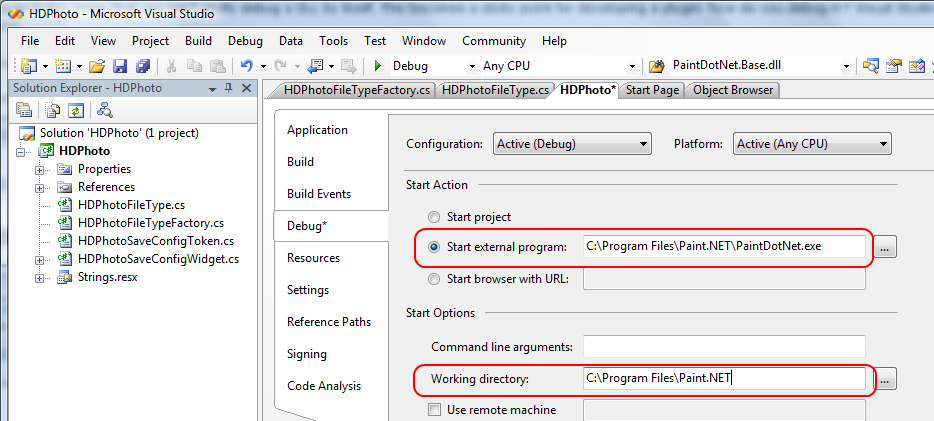Click the Command line arguments field
The height and width of the screenshot is (421, 934).
tap(724, 346)
